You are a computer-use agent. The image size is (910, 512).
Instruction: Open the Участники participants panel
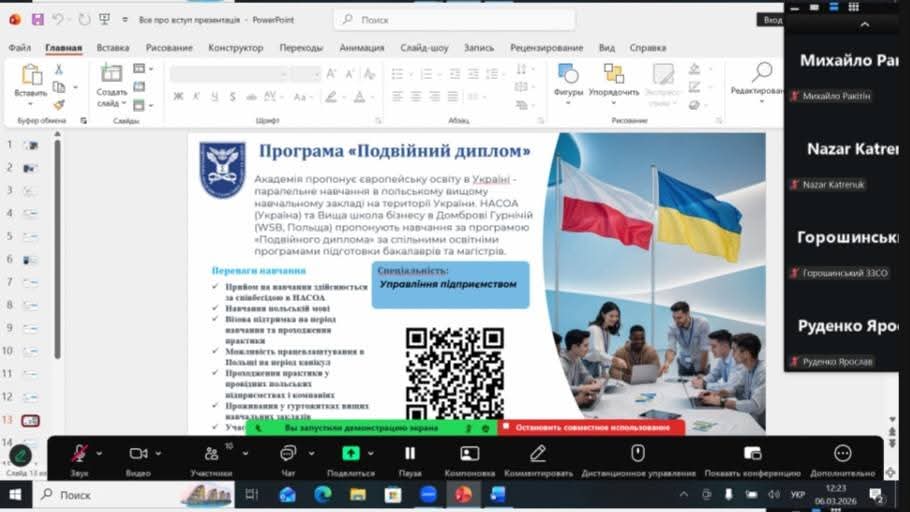click(x=211, y=455)
